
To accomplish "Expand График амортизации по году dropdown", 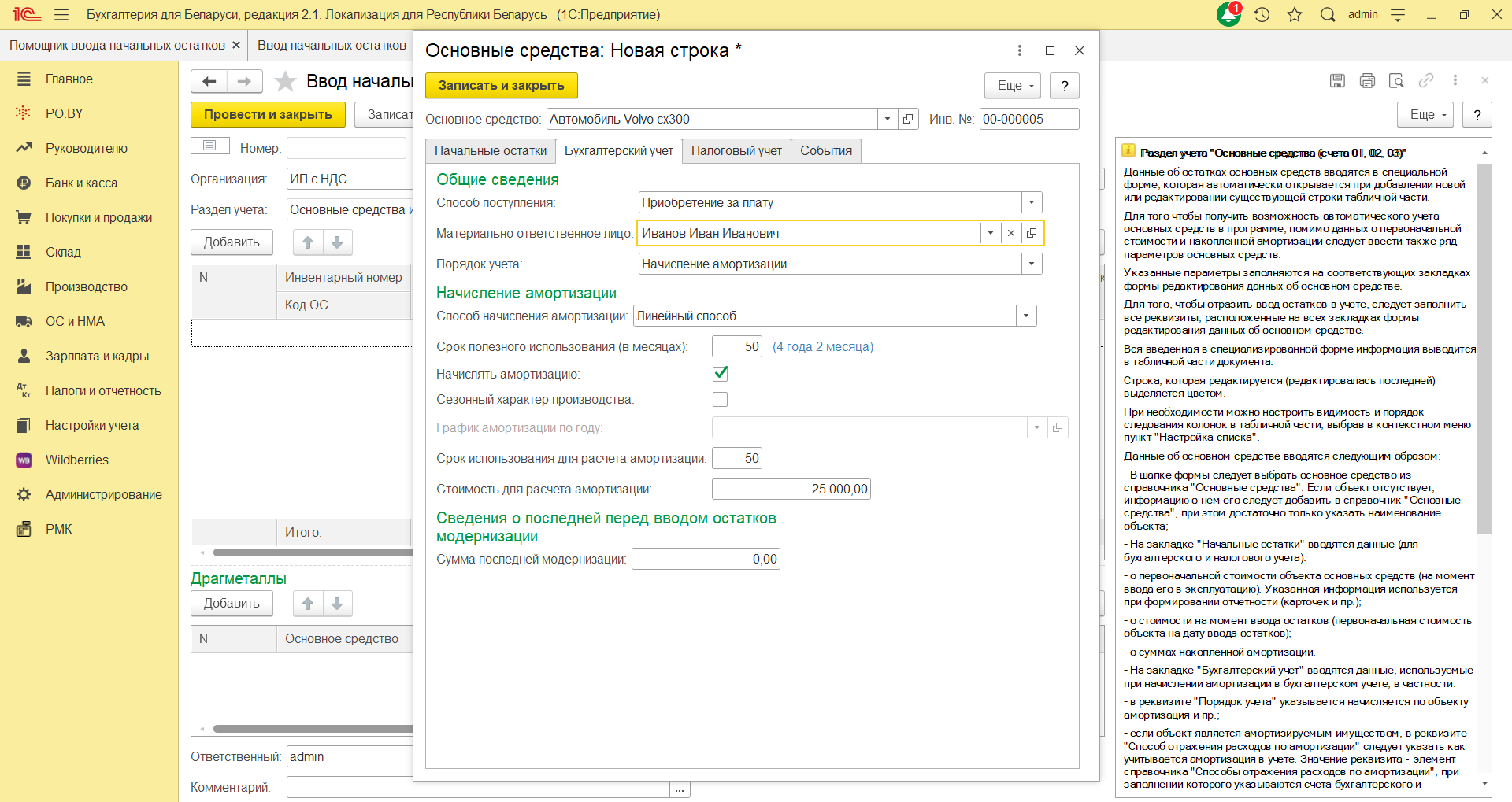I will [x=1037, y=427].
